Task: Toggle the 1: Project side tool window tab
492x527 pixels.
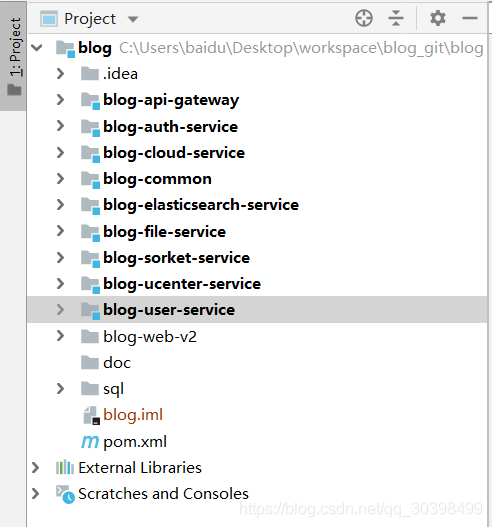Action: 13,56
